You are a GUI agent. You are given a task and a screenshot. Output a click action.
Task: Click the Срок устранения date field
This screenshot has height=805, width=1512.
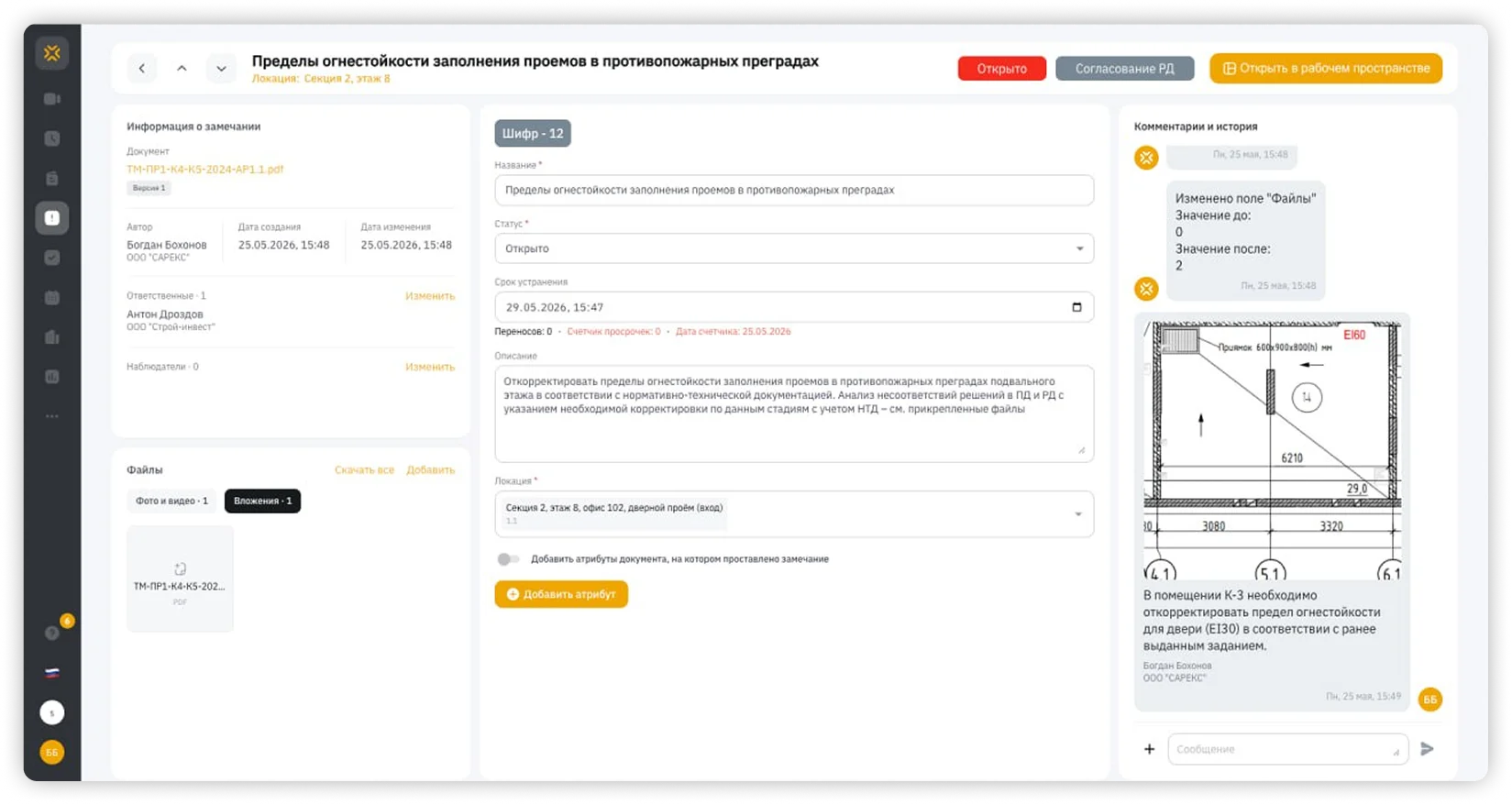794,307
